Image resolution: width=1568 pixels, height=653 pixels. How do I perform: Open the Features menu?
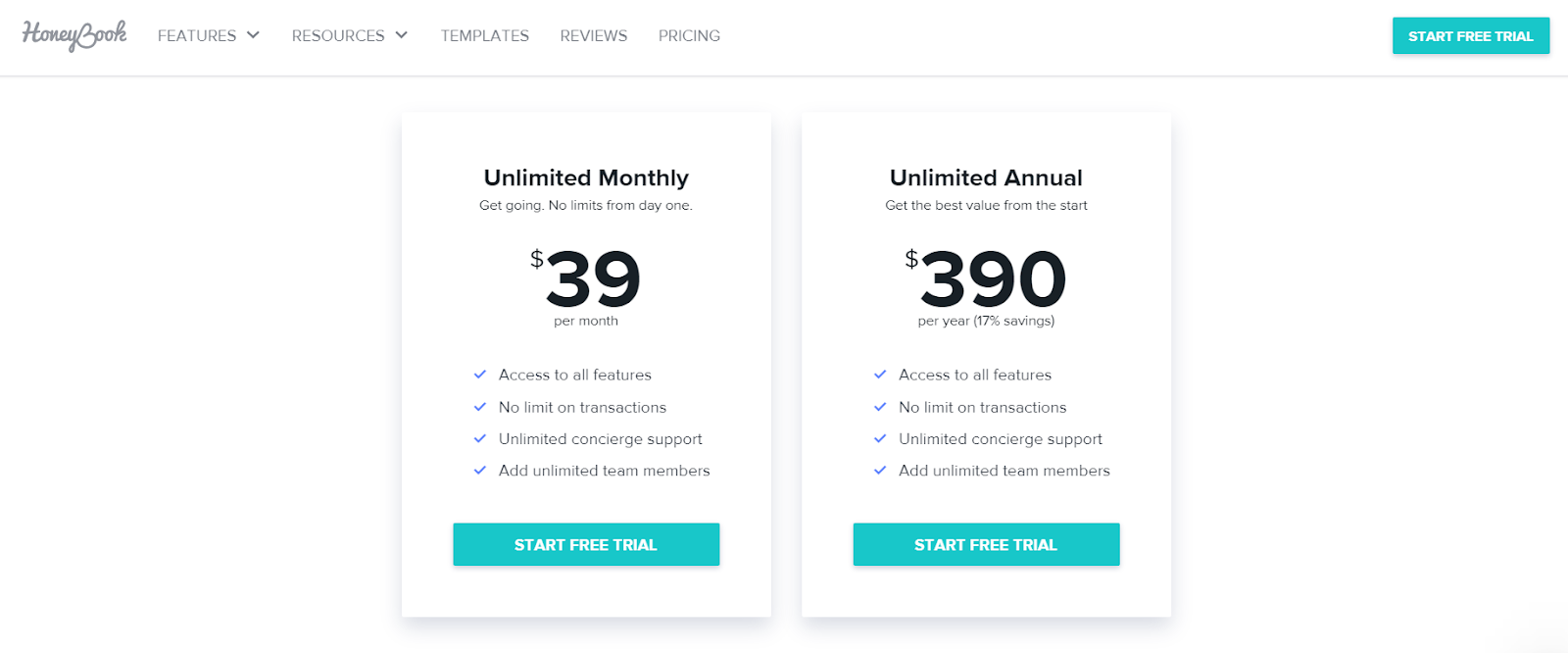pos(197,35)
